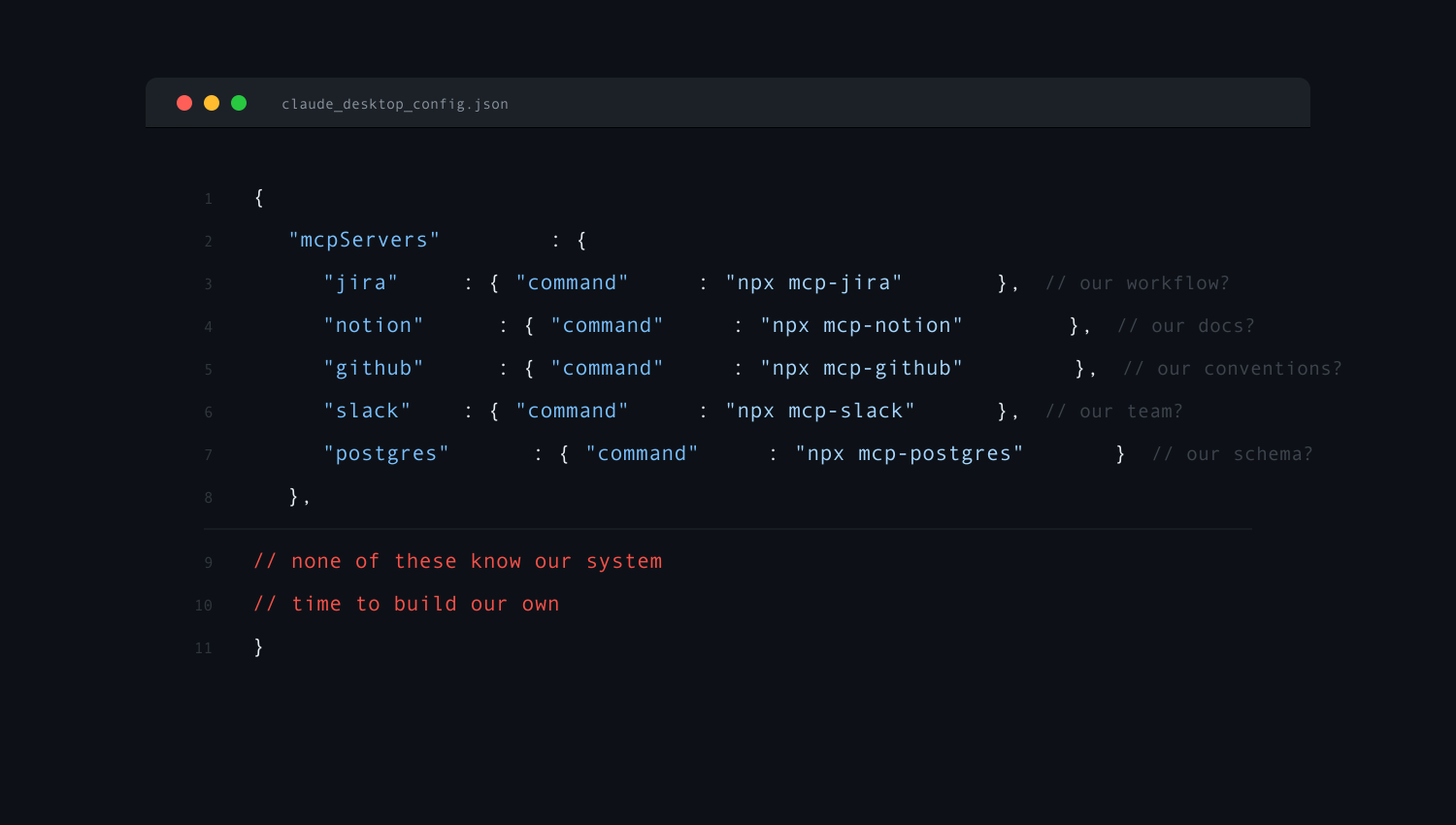
Task: Click the "postgres" server key
Action: (386, 454)
